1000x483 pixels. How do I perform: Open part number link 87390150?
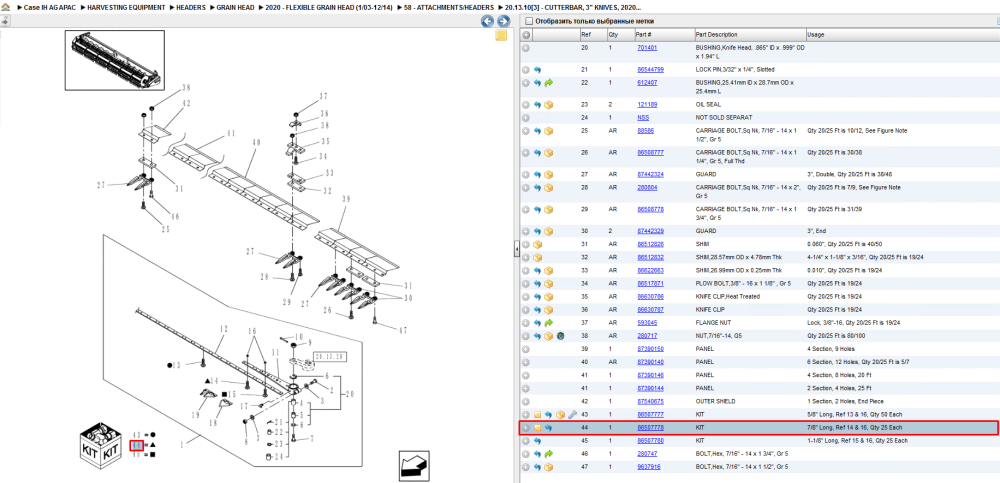point(650,349)
